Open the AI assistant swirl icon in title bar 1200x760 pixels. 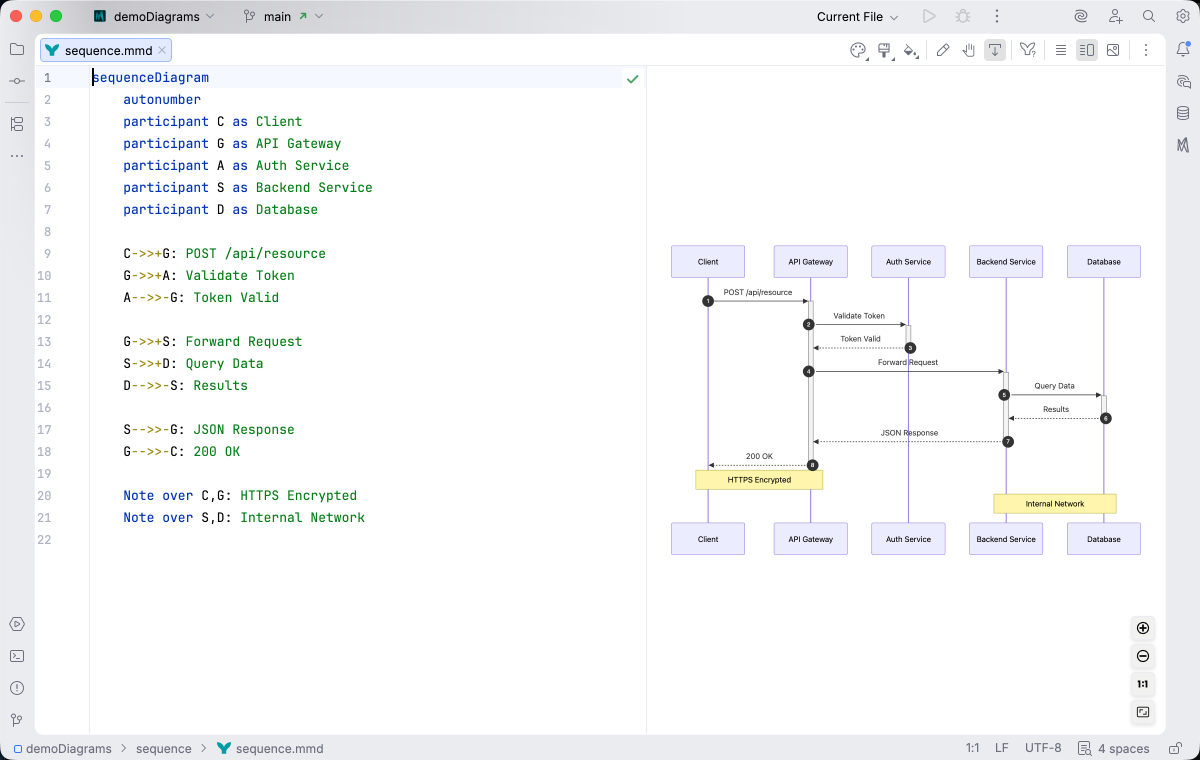point(1081,16)
